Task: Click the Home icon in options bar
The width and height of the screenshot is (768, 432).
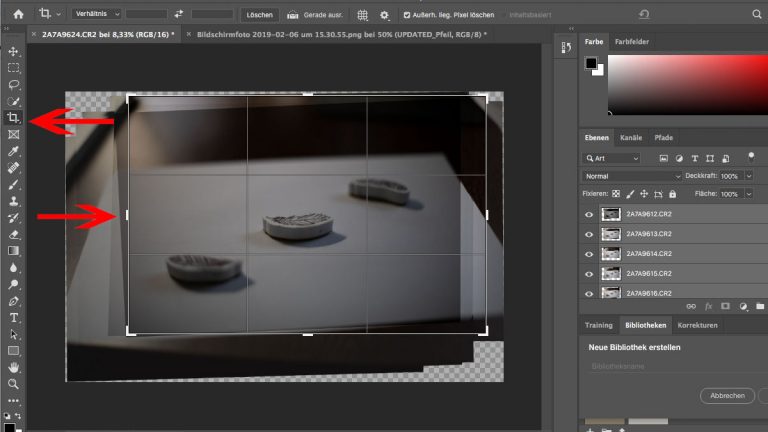Action: coord(18,15)
